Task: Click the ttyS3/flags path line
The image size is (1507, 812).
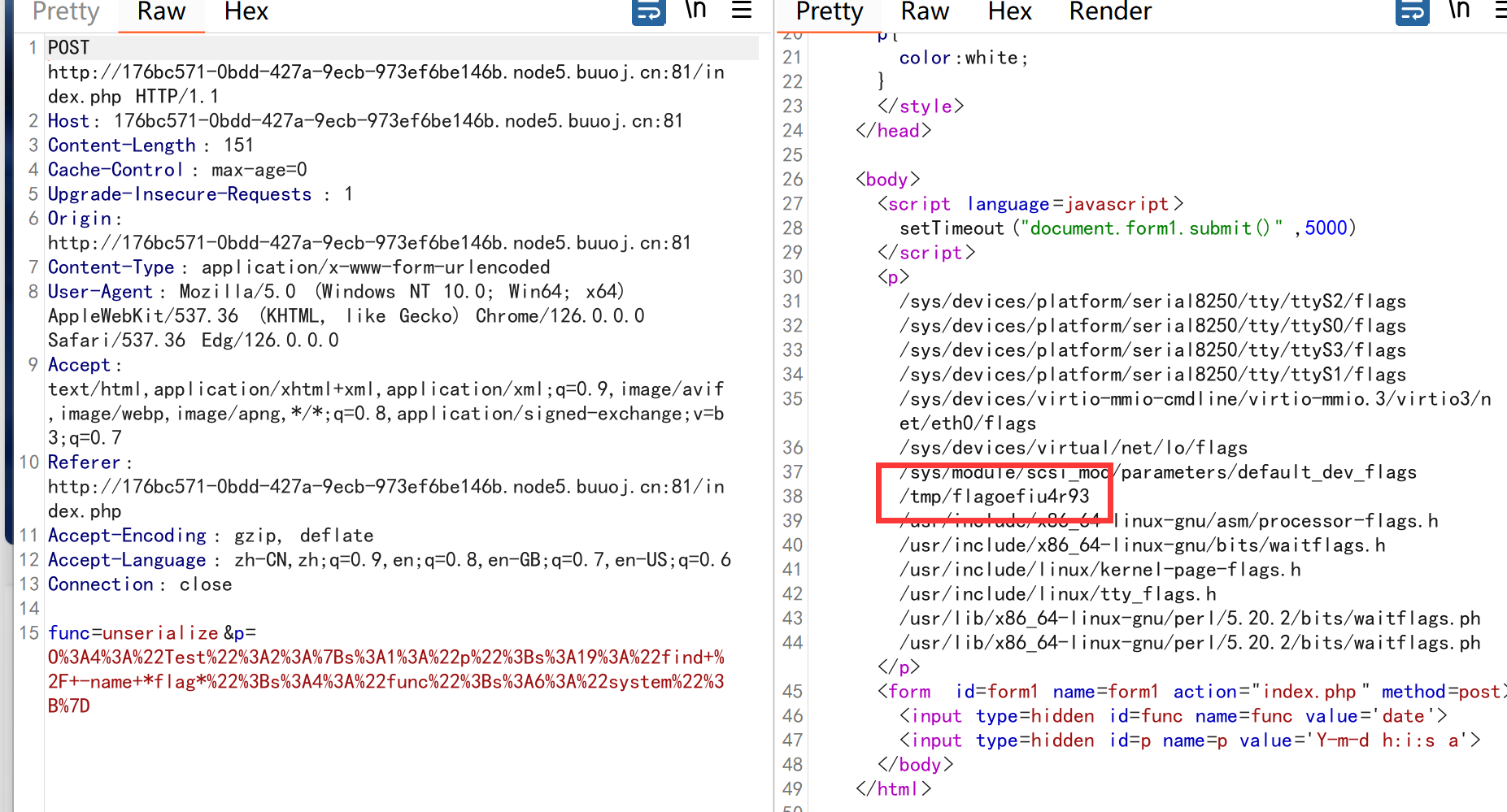Action: click(1153, 350)
